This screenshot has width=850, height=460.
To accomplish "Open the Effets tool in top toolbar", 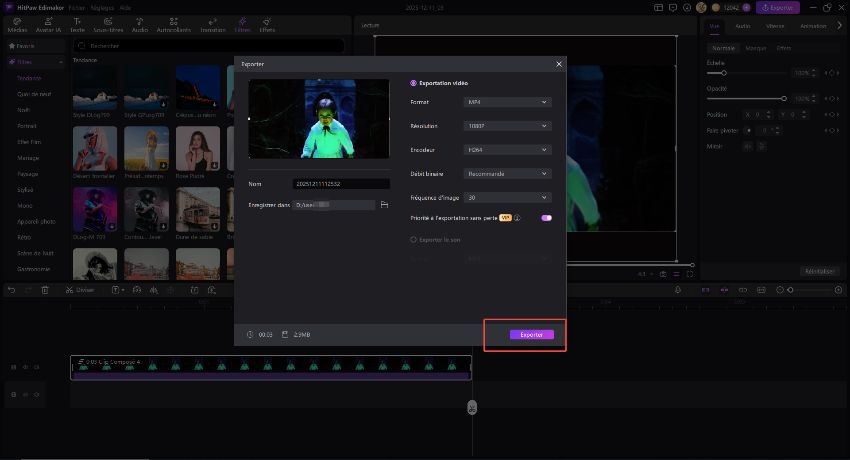I will tap(267, 25).
